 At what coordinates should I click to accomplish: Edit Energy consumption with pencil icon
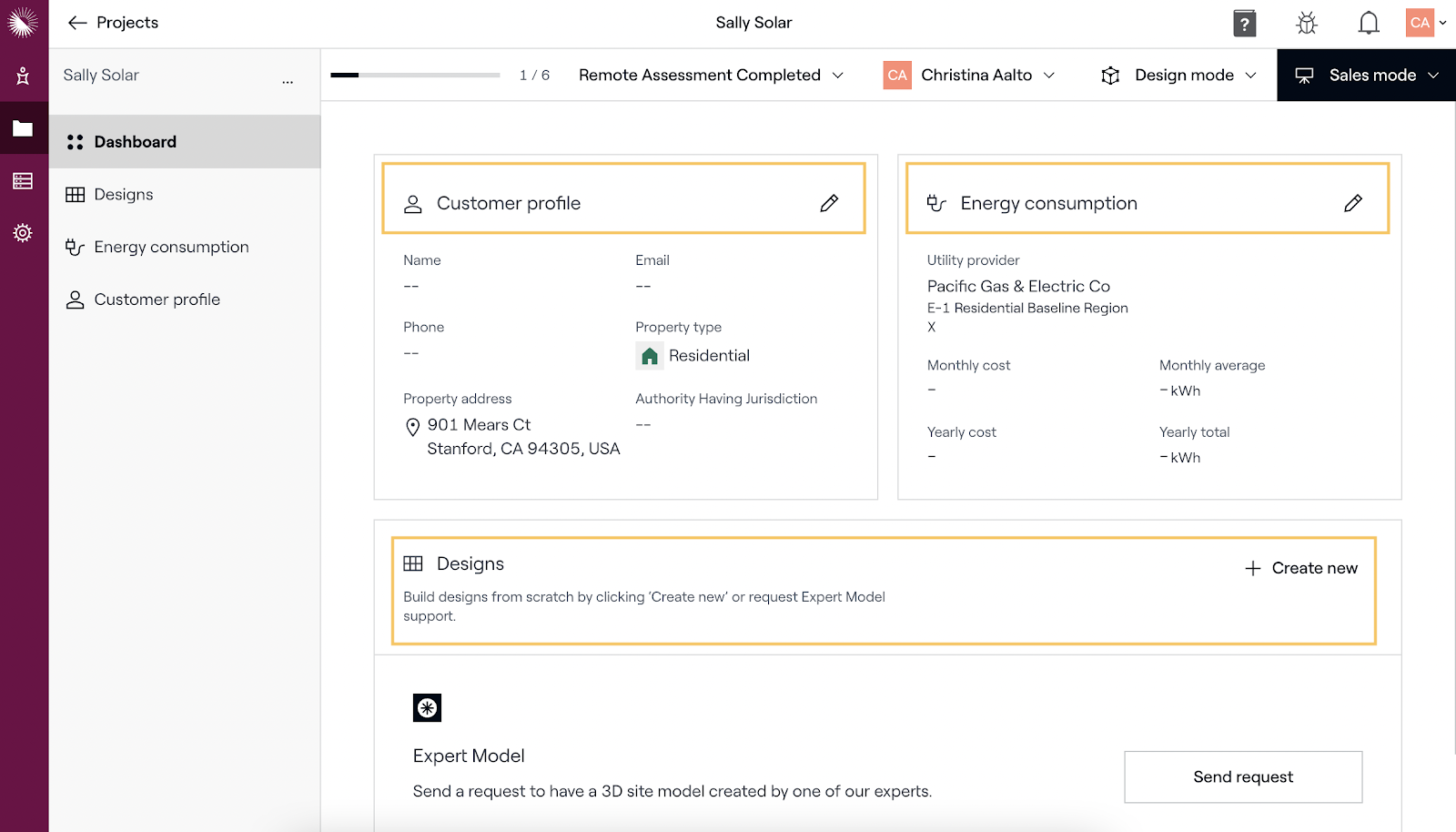click(1353, 203)
